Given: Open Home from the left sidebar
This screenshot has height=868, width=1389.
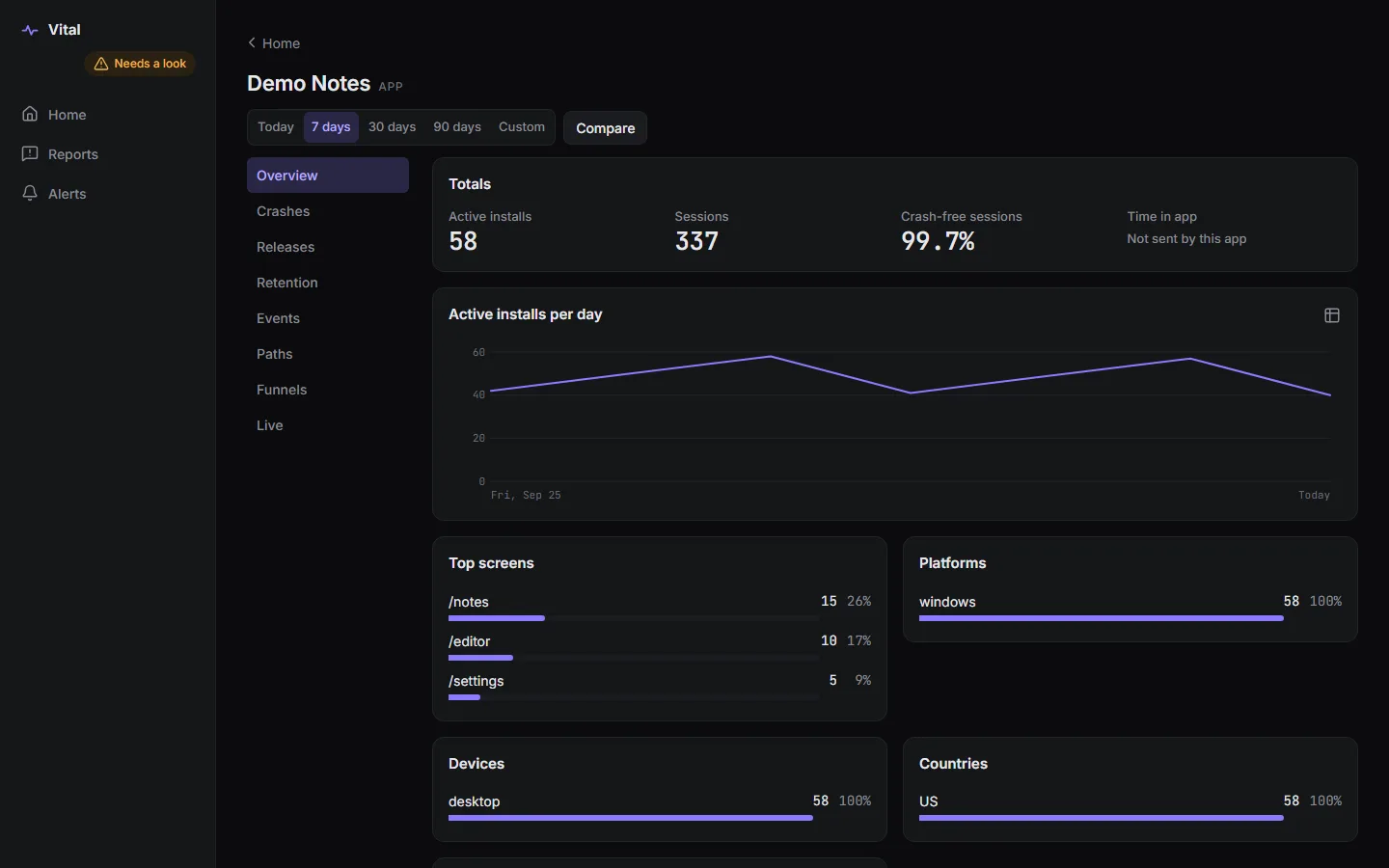Looking at the screenshot, I should [107, 114].
